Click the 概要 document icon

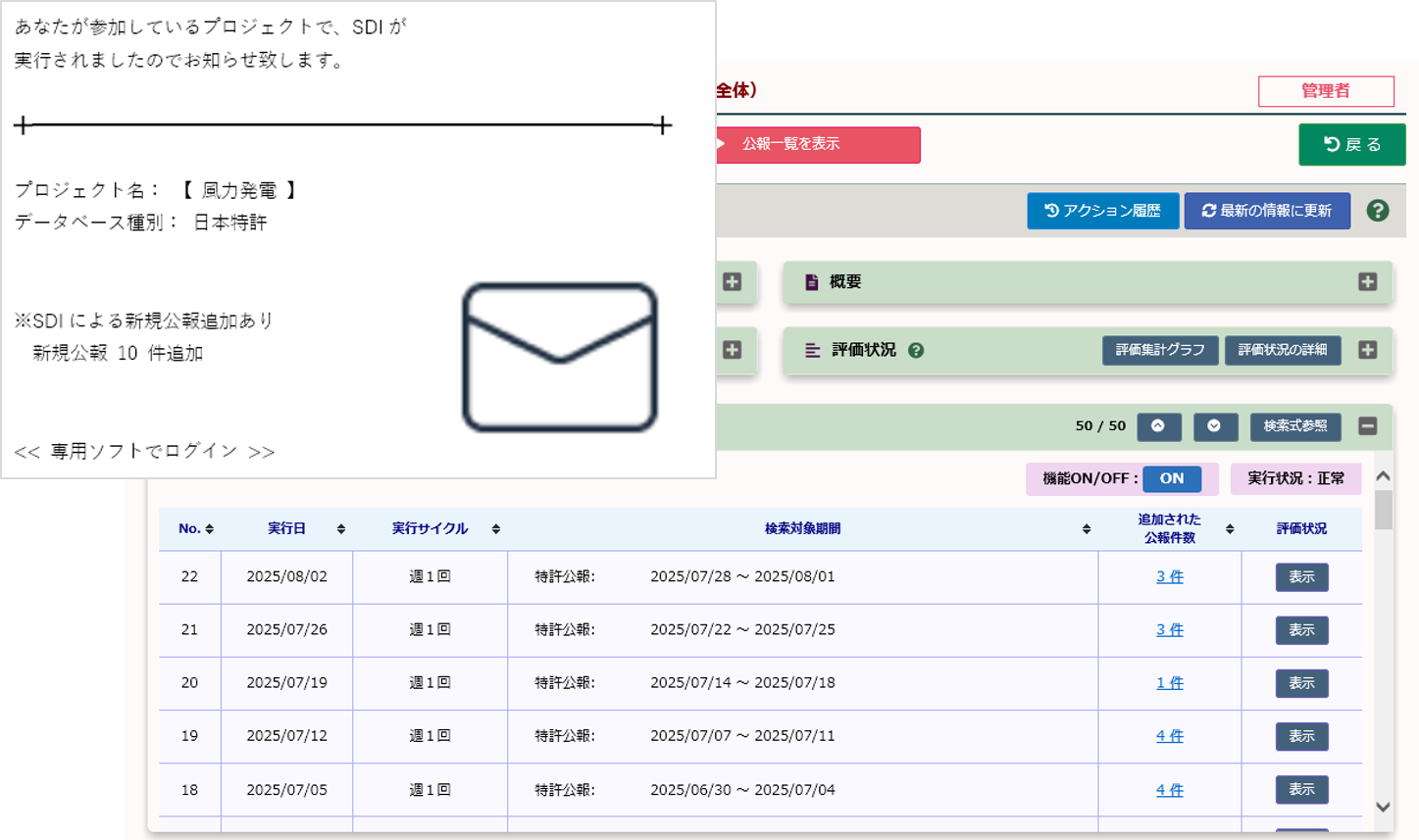(x=812, y=282)
